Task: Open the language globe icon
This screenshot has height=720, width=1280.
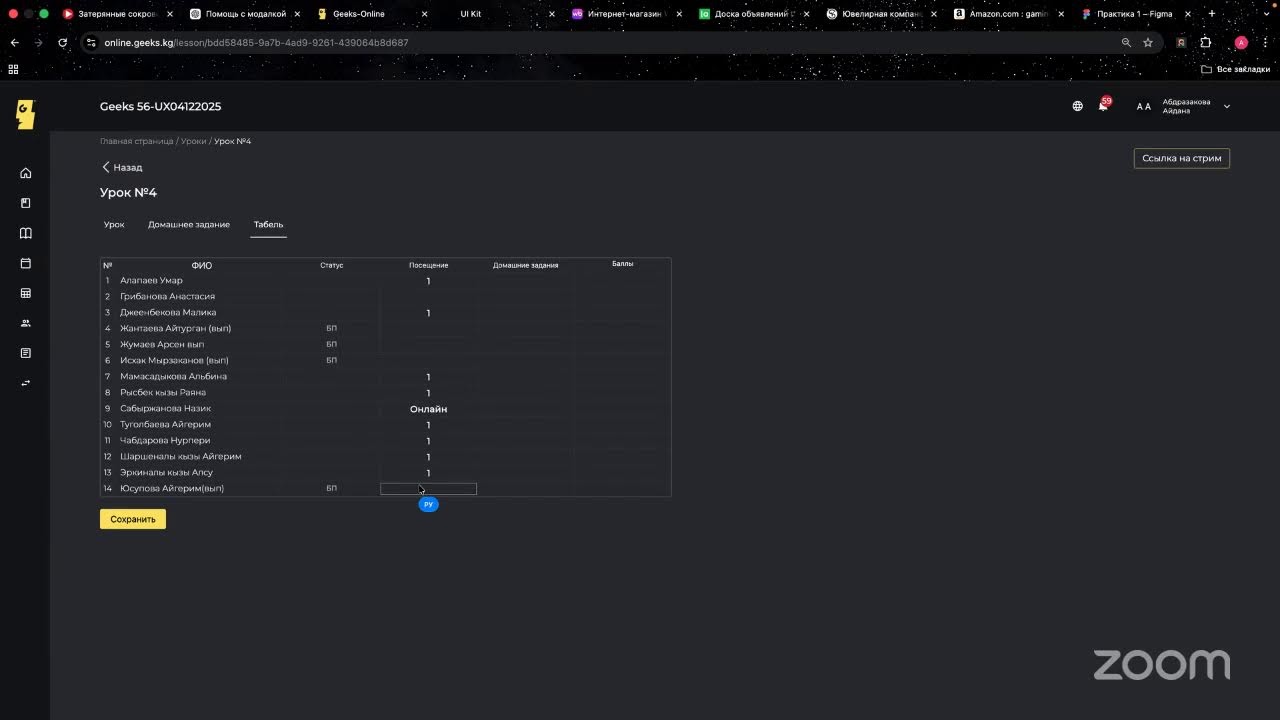Action: (x=1077, y=106)
